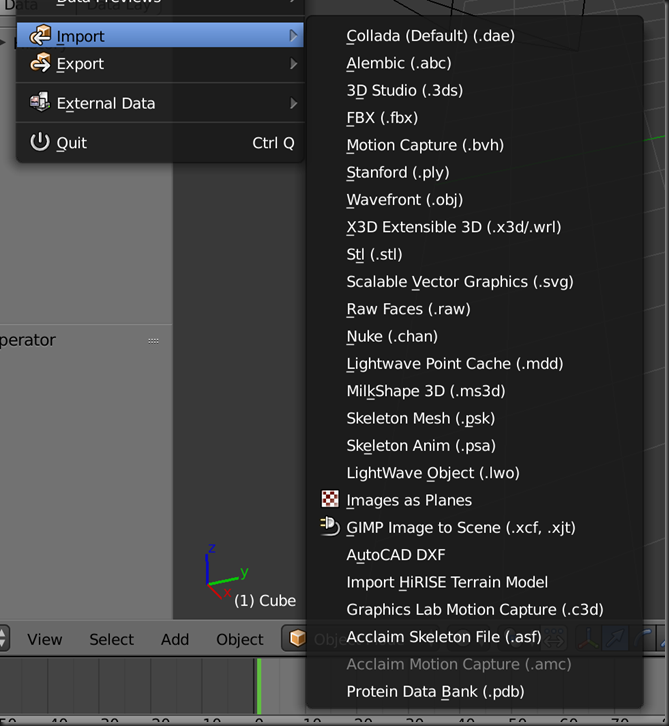Image resolution: width=669 pixels, height=726 pixels.
Task: Open the Add menu in 3D header
Action: [x=175, y=639]
